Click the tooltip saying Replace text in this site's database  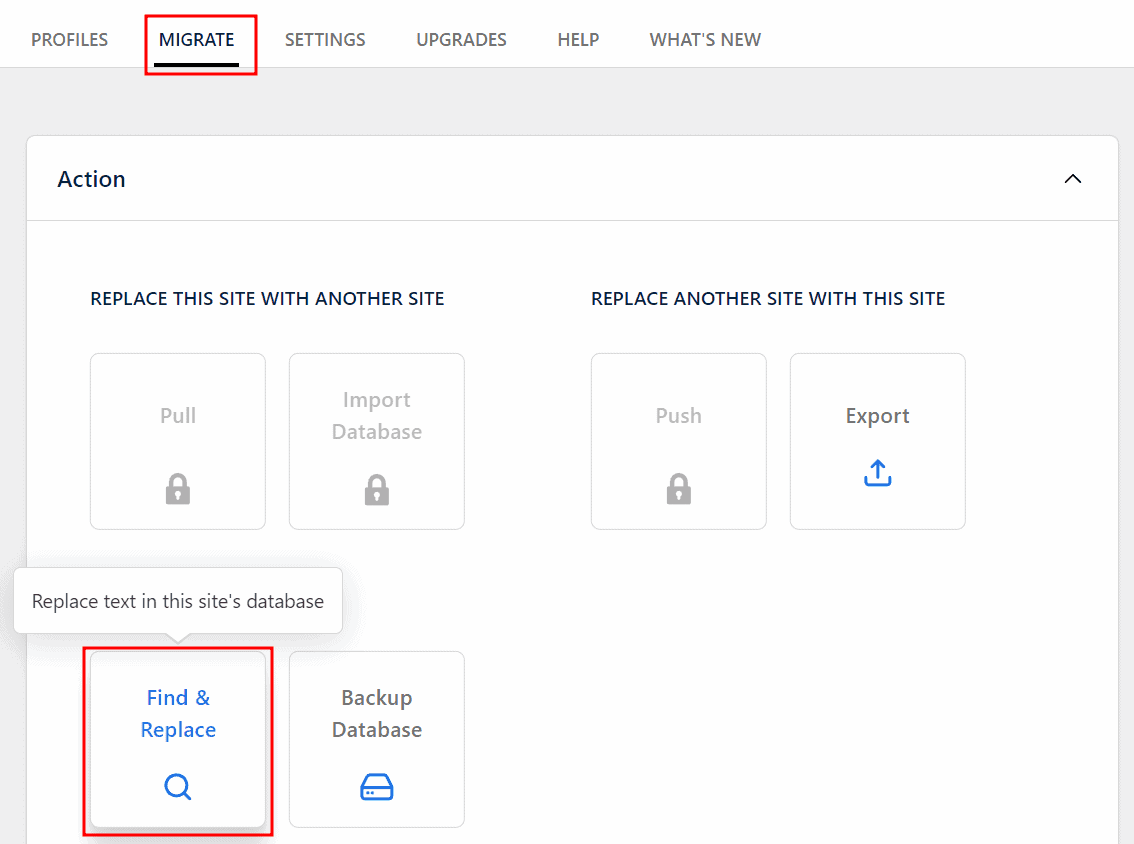click(178, 600)
